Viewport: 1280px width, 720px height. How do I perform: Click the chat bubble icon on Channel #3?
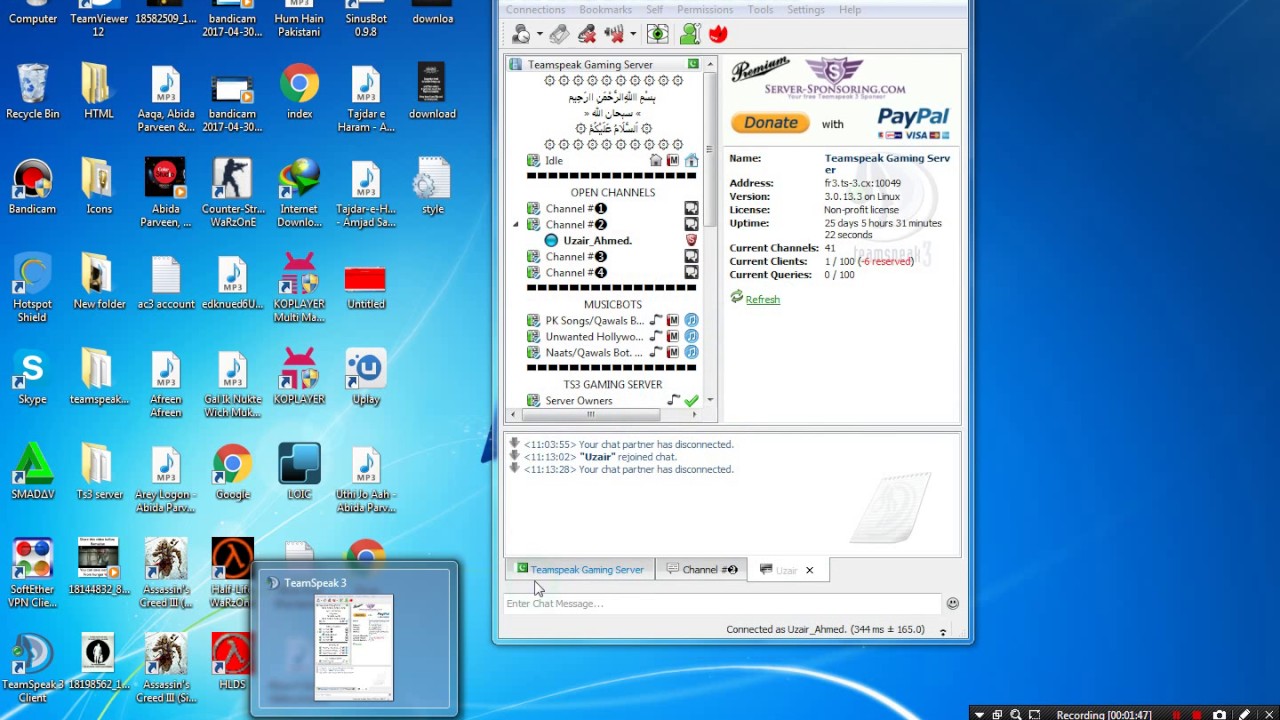691,256
